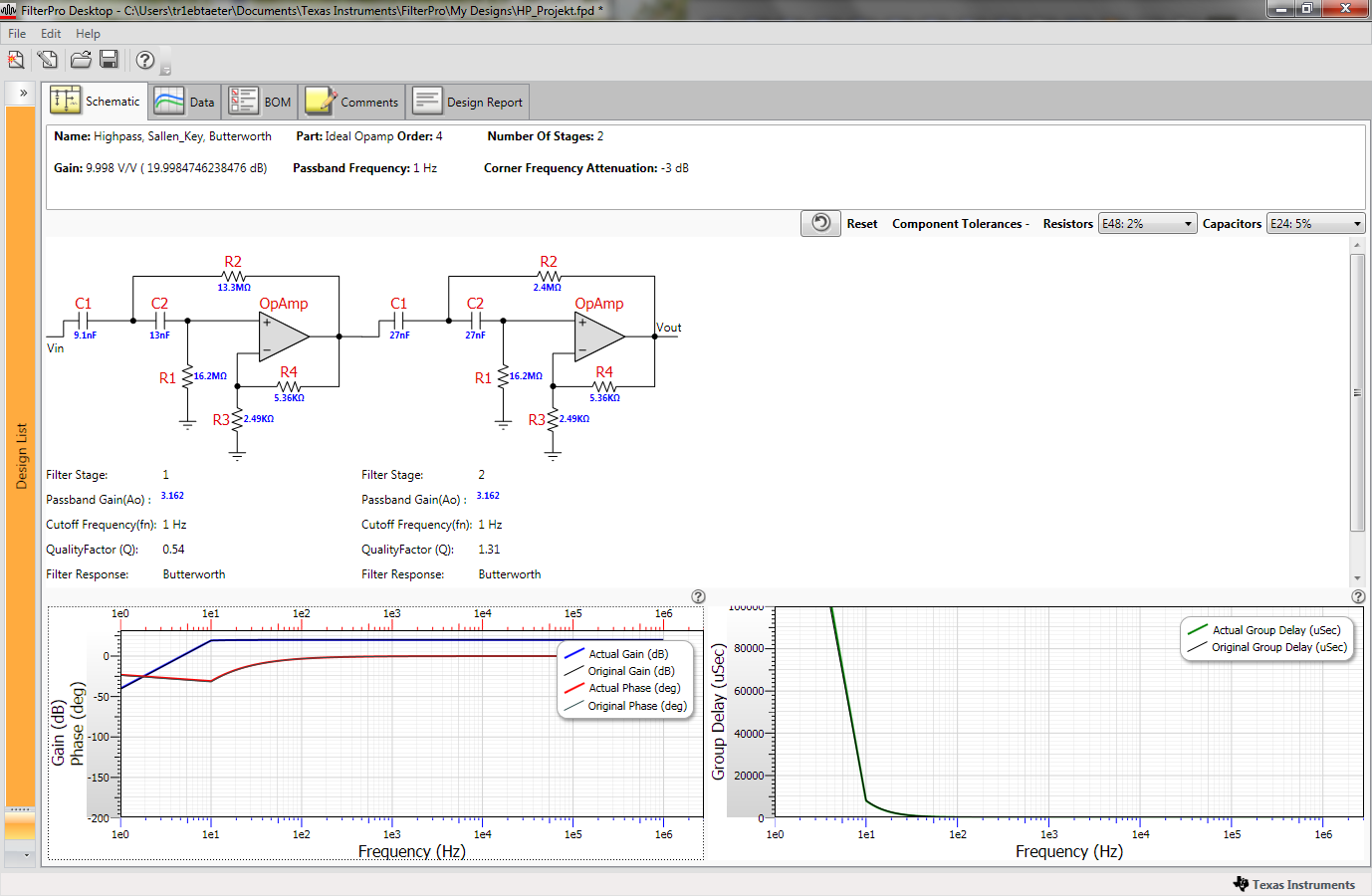Screen dimensions: 1372x896
Task: Click stage 2 resistor R1 16.2MΩ
Action: click(x=505, y=378)
